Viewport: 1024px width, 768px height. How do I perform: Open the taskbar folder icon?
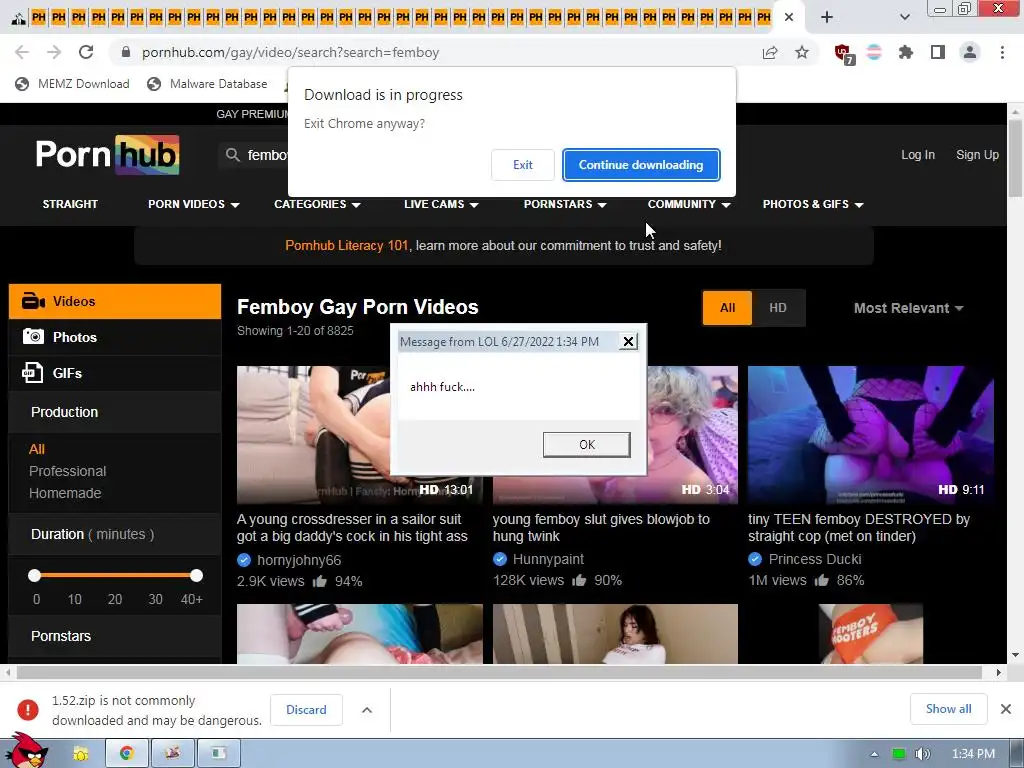(x=80, y=754)
